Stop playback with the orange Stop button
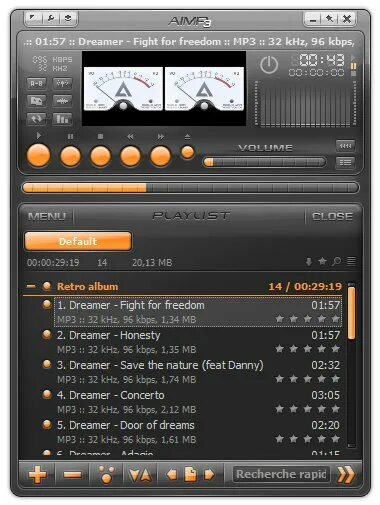Viewport: 380px width, 505px height. [x=100, y=156]
